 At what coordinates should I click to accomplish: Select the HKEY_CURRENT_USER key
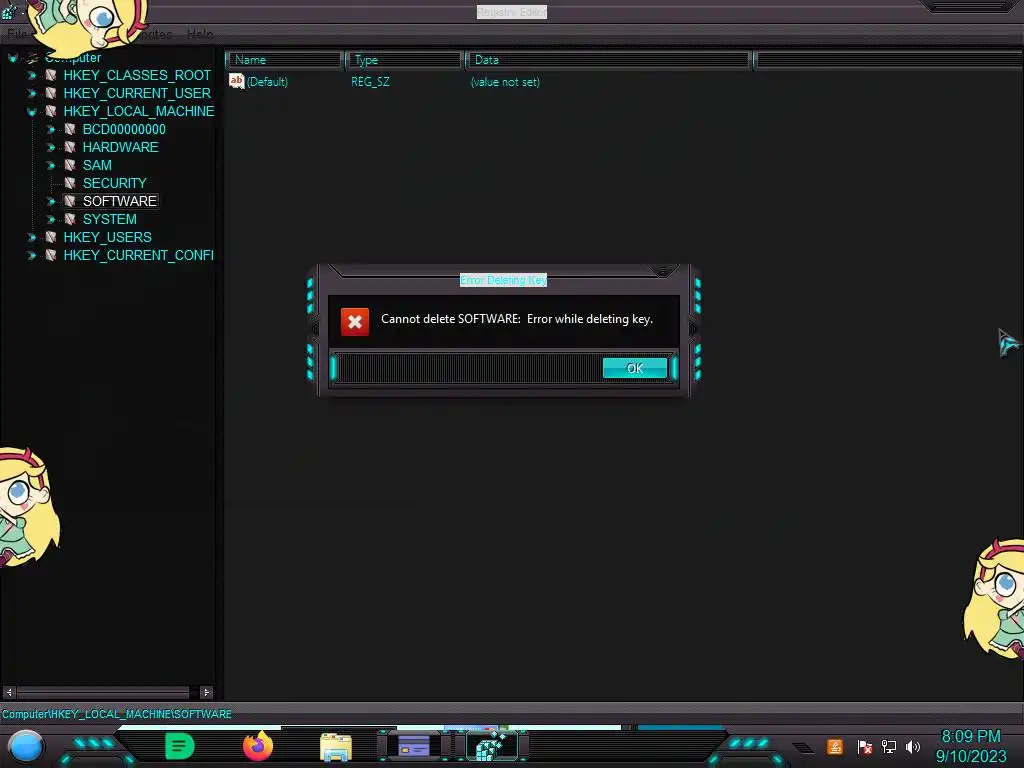(137, 93)
